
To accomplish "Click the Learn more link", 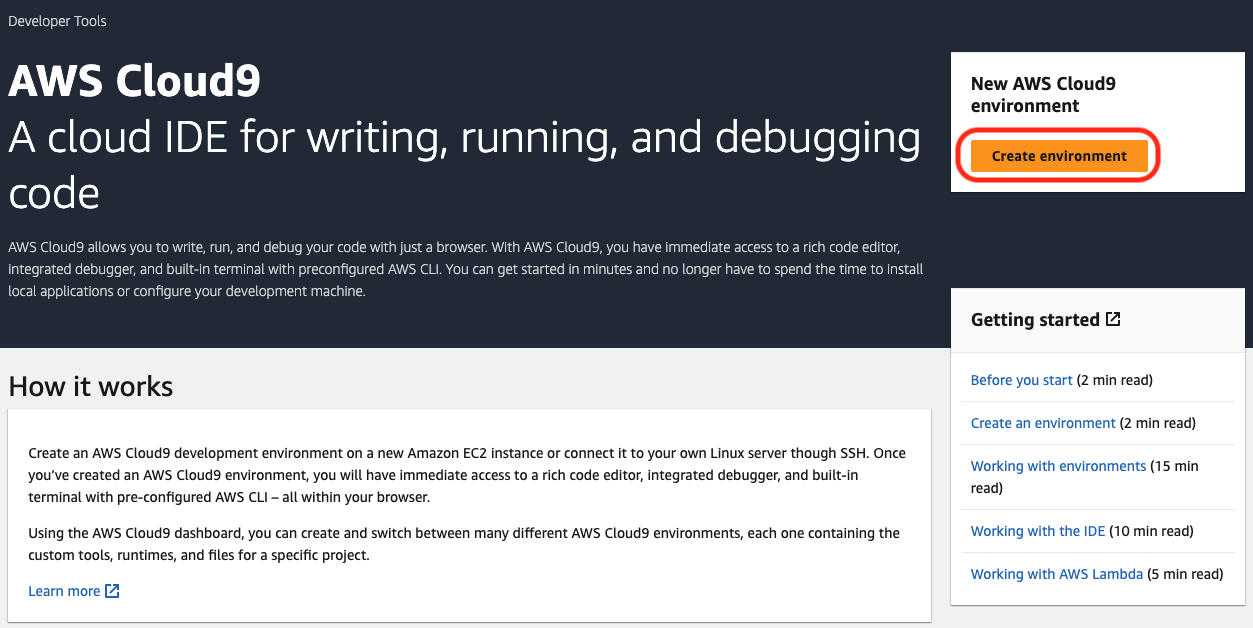I will tap(64, 591).
